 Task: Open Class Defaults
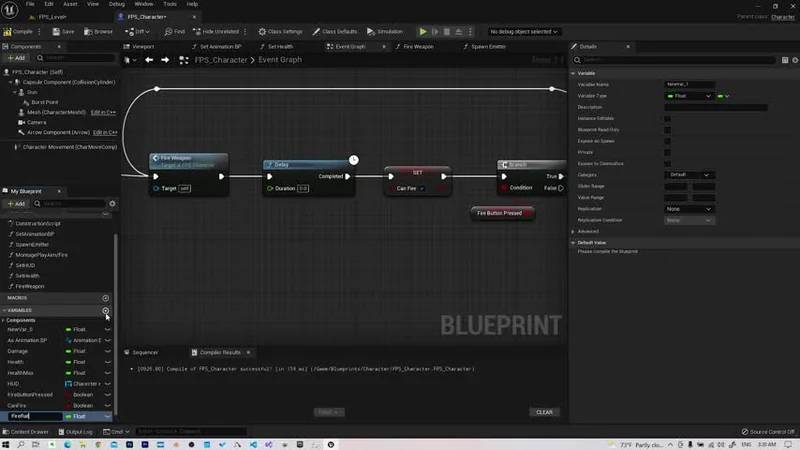point(335,32)
